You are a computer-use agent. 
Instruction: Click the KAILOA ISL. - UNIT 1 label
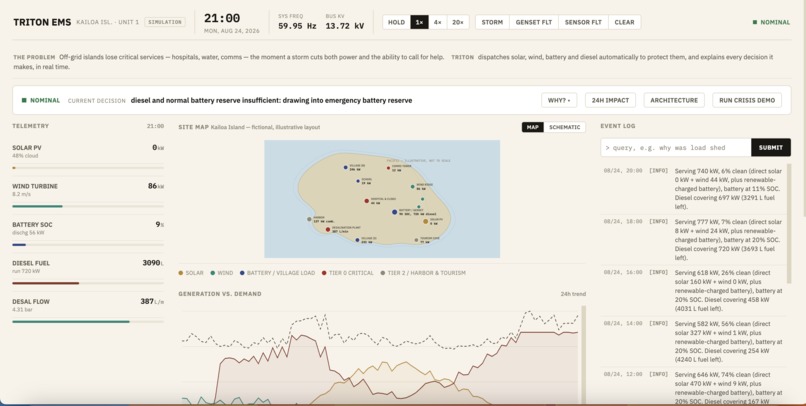(107, 22)
